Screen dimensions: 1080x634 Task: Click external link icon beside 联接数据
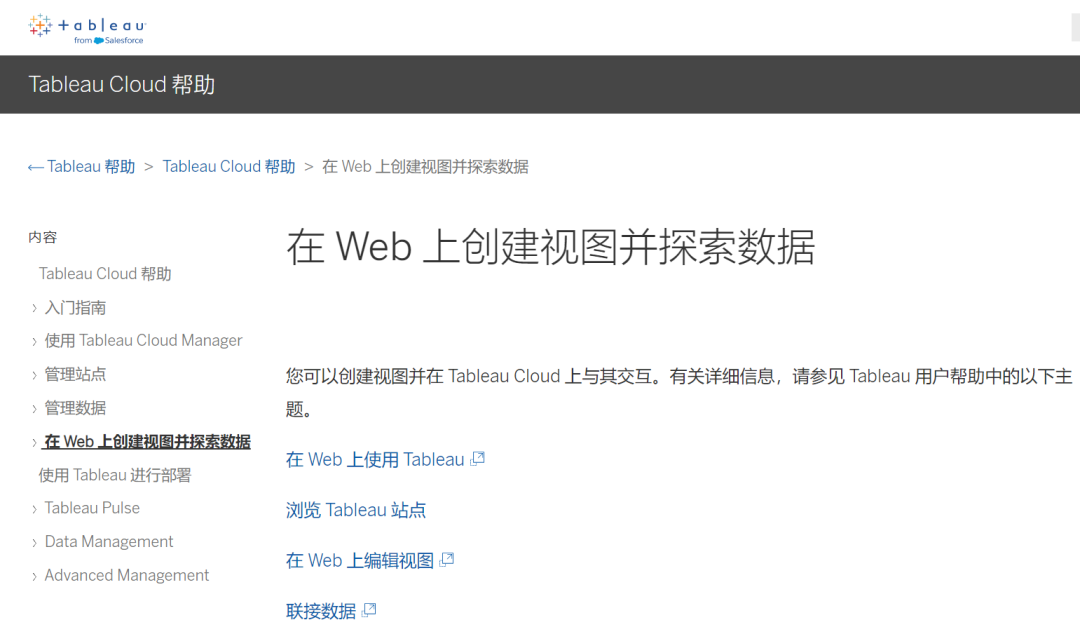[x=369, y=610]
